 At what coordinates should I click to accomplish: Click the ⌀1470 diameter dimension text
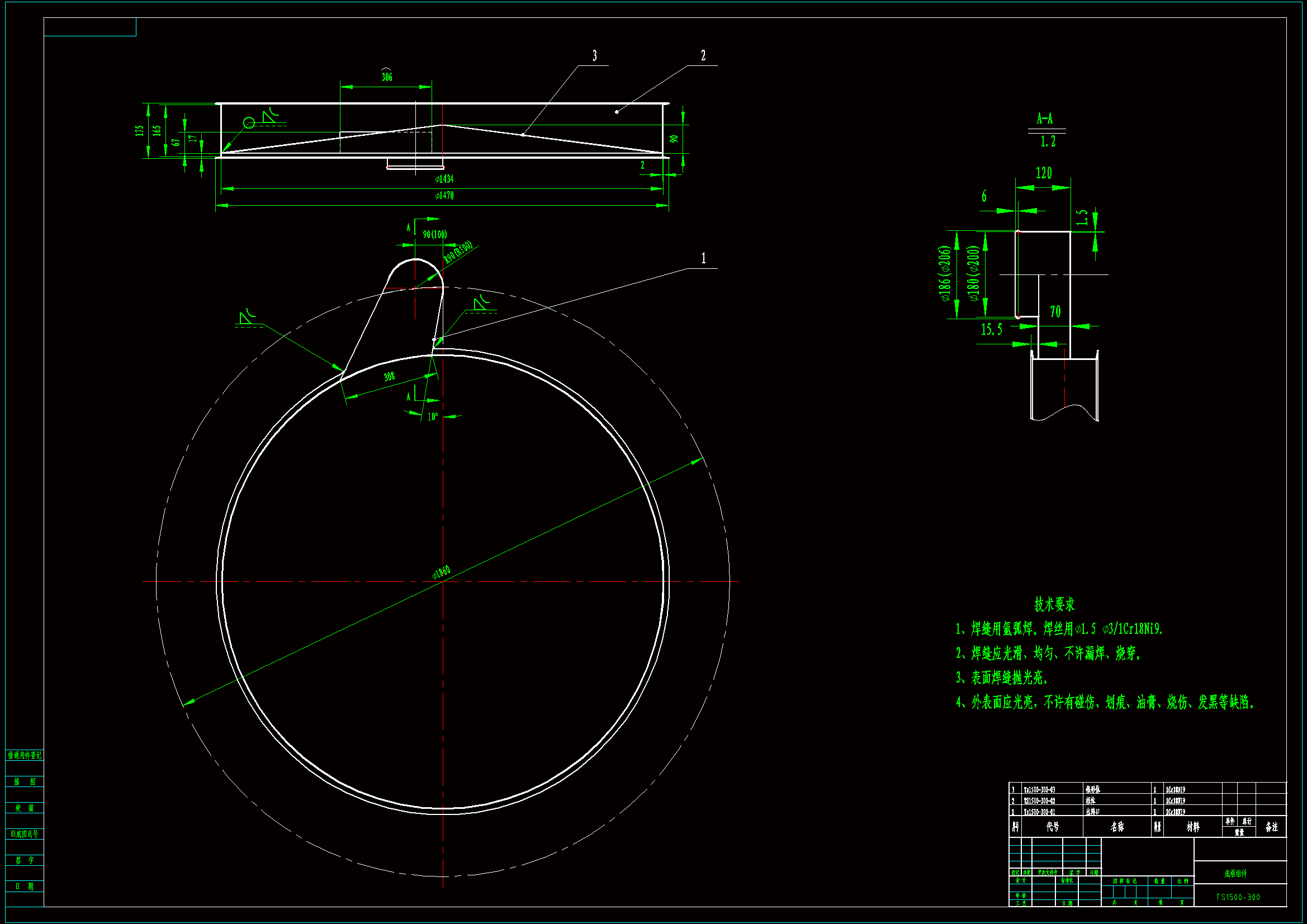[x=444, y=196]
